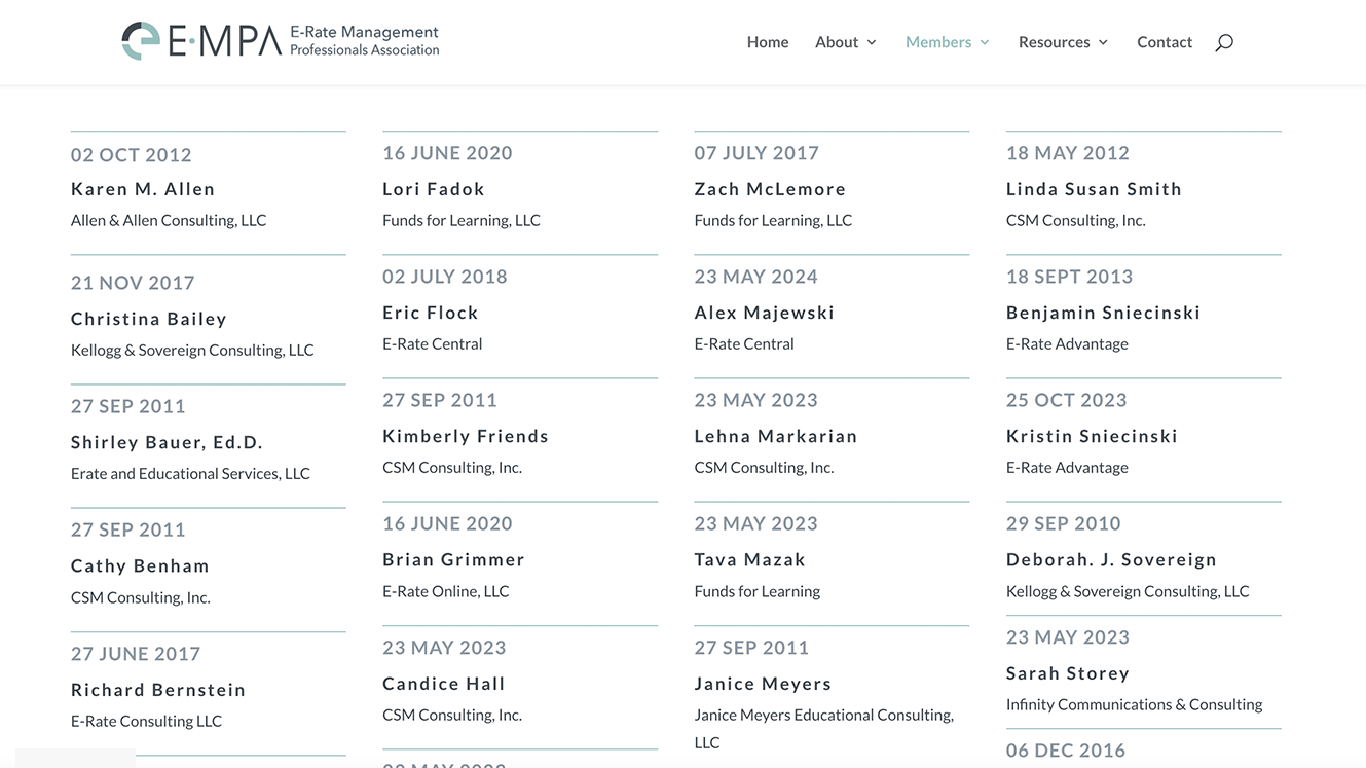The image size is (1366, 768).
Task: Click the 21 NOV 2017 date
Action: pos(133,283)
